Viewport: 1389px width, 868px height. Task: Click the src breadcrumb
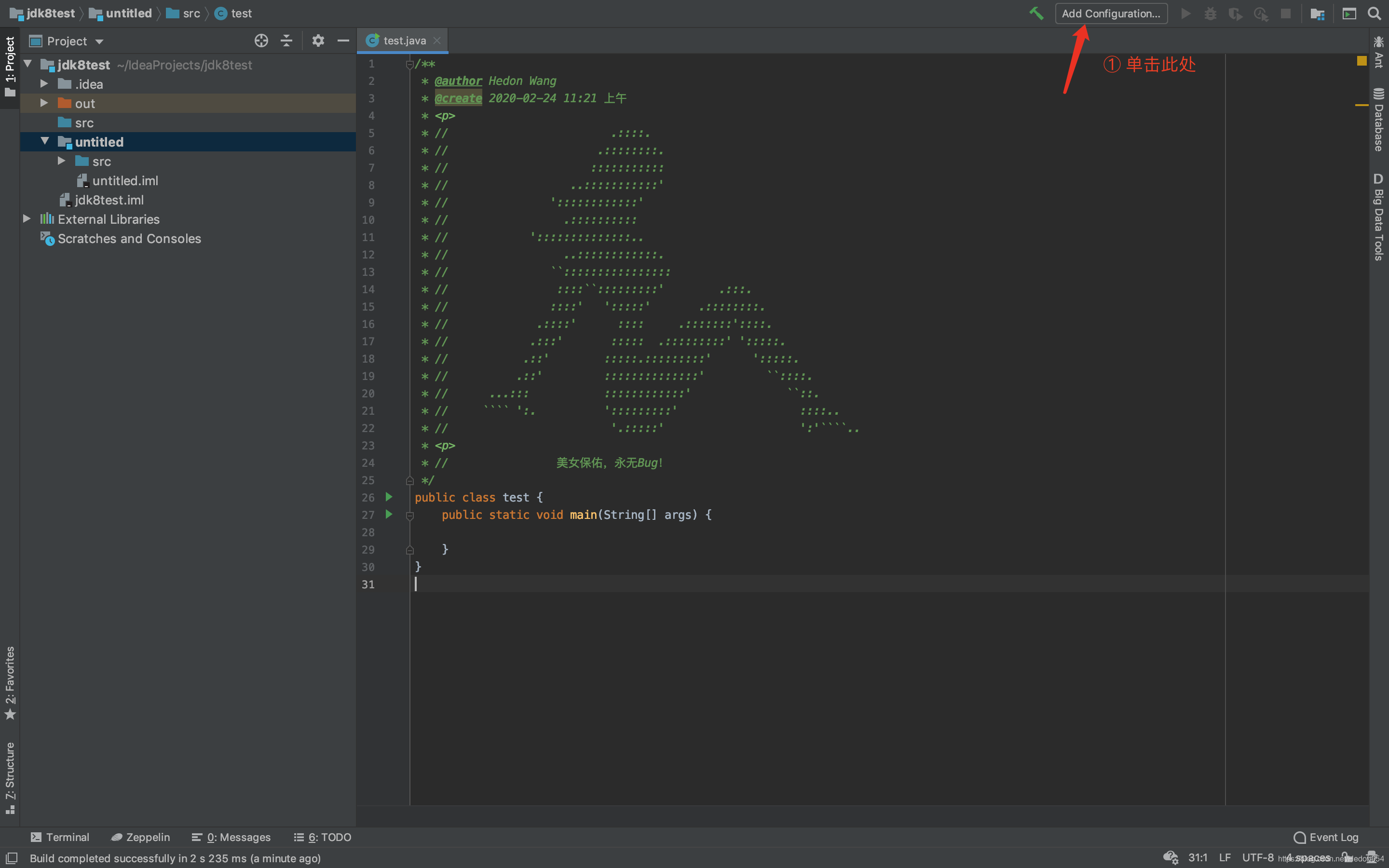click(x=184, y=13)
